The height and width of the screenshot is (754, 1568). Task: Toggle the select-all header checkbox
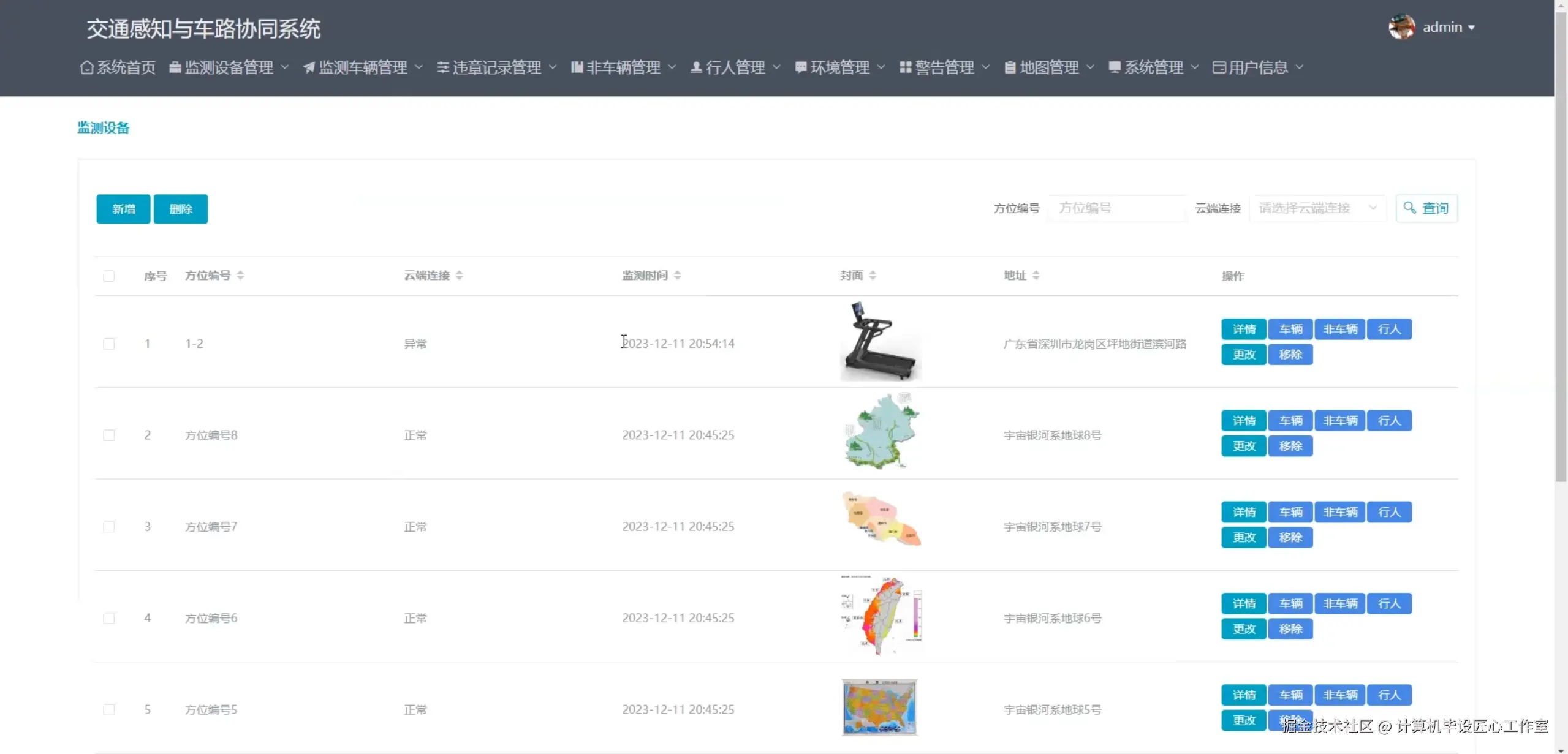(x=109, y=276)
